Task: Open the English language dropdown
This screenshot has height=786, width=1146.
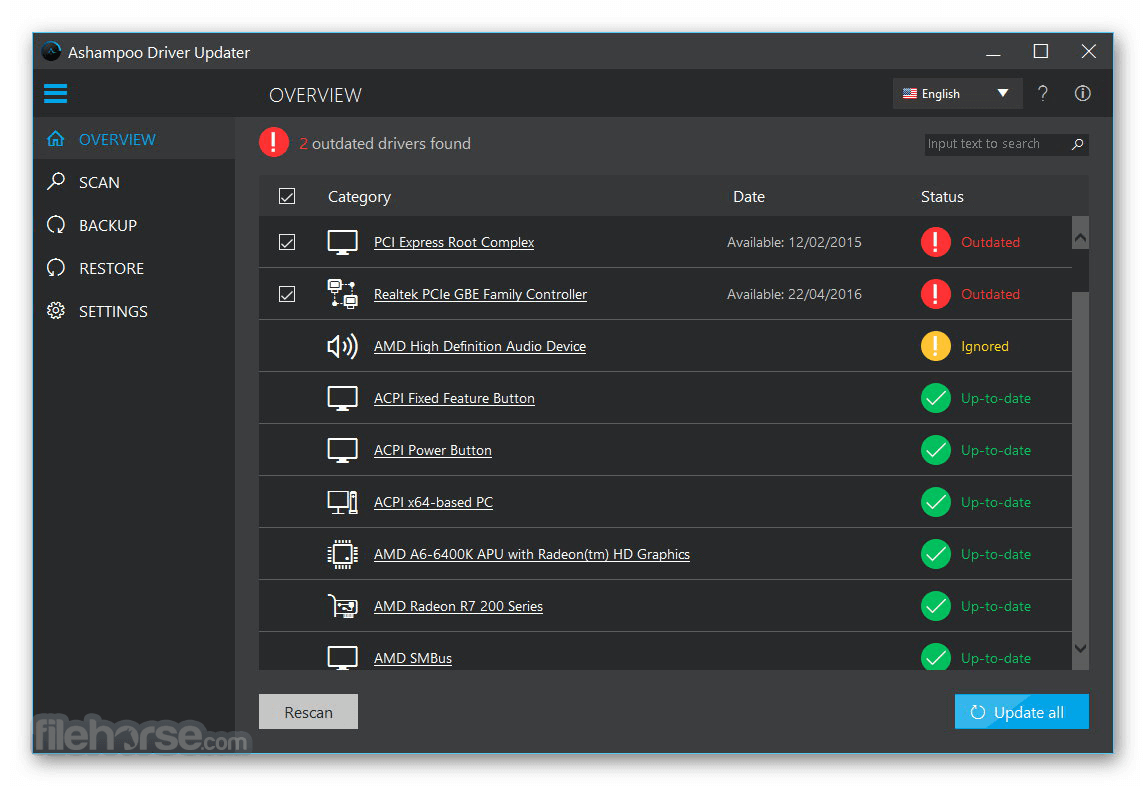Action: (957, 94)
